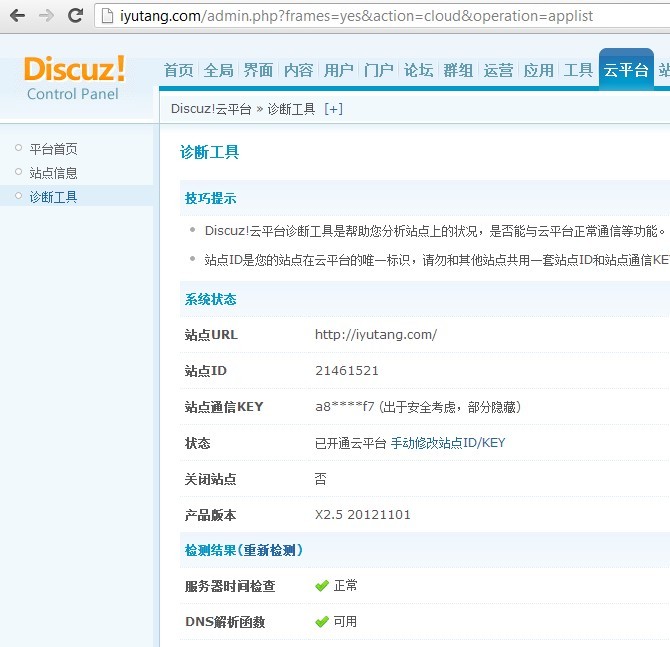Image resolution: width=670 pixels, height=647 pixels.
Task: Click the 站点ID row label
Action: click(206, 371)
